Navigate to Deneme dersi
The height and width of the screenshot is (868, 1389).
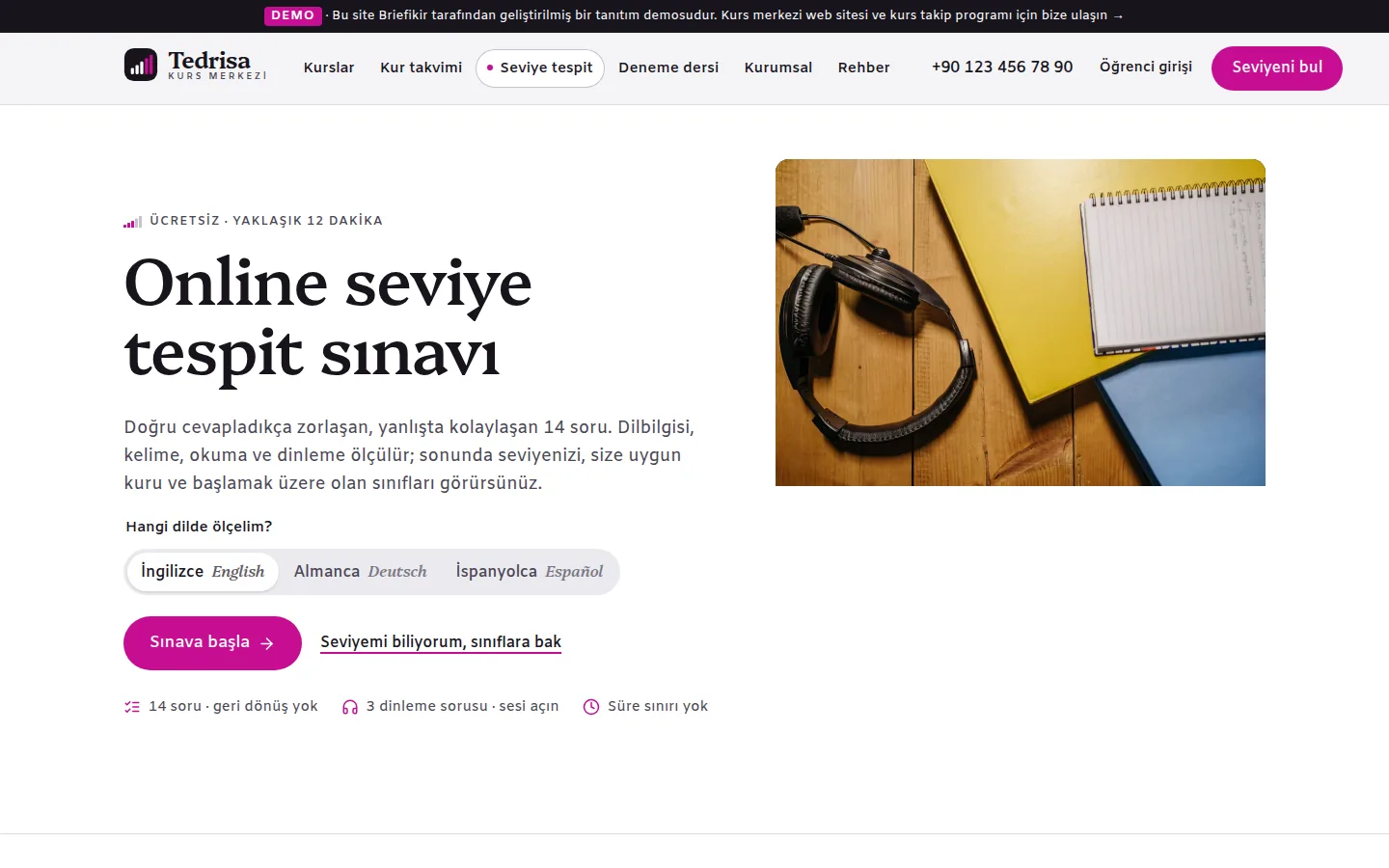coord(668,68)
